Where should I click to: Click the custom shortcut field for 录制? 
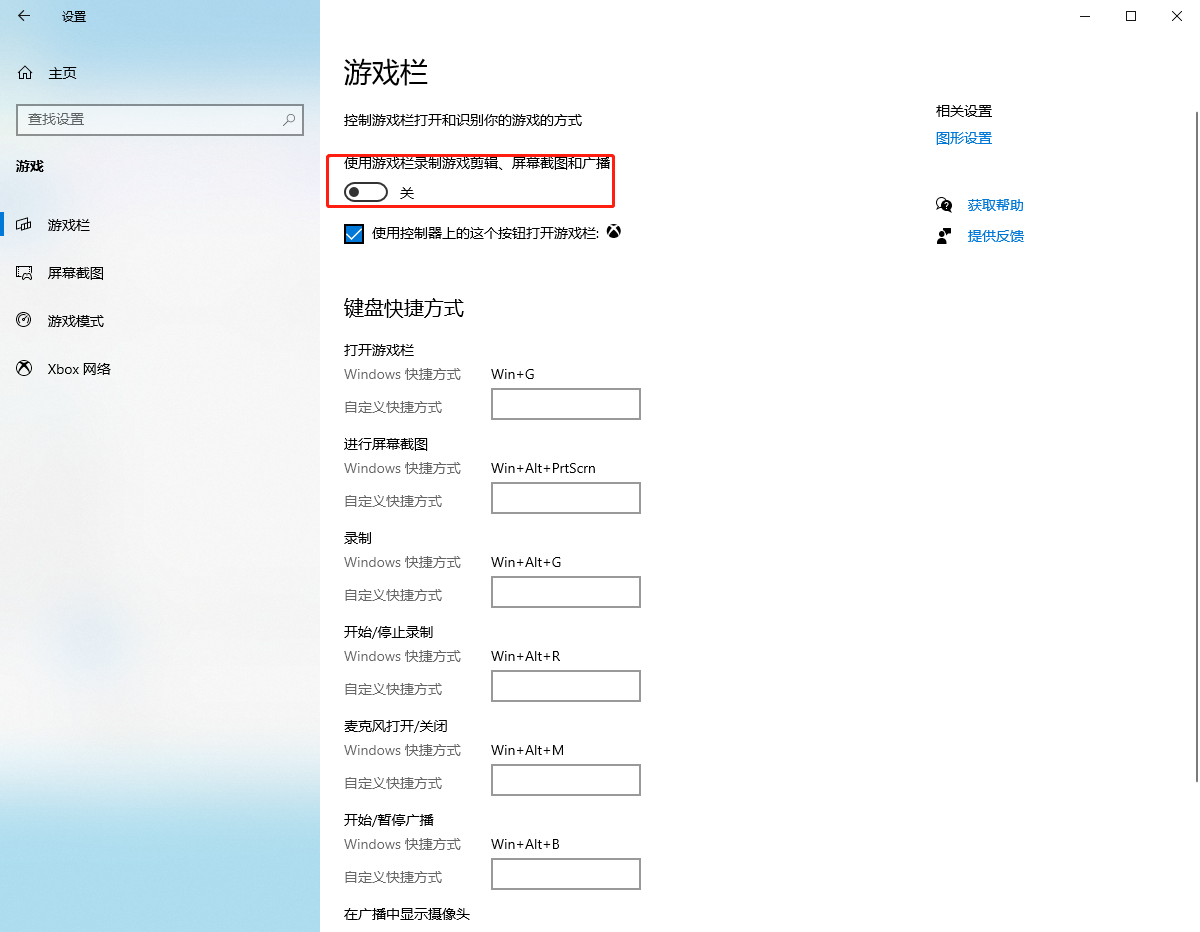tap(565, 591)
